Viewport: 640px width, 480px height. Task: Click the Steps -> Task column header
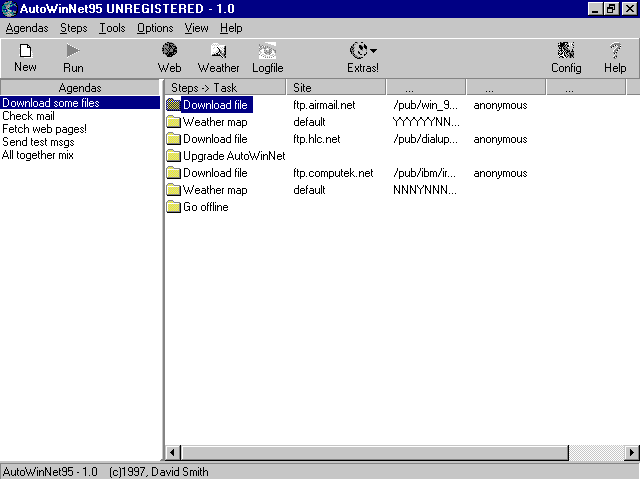click(x=225, y=88)
